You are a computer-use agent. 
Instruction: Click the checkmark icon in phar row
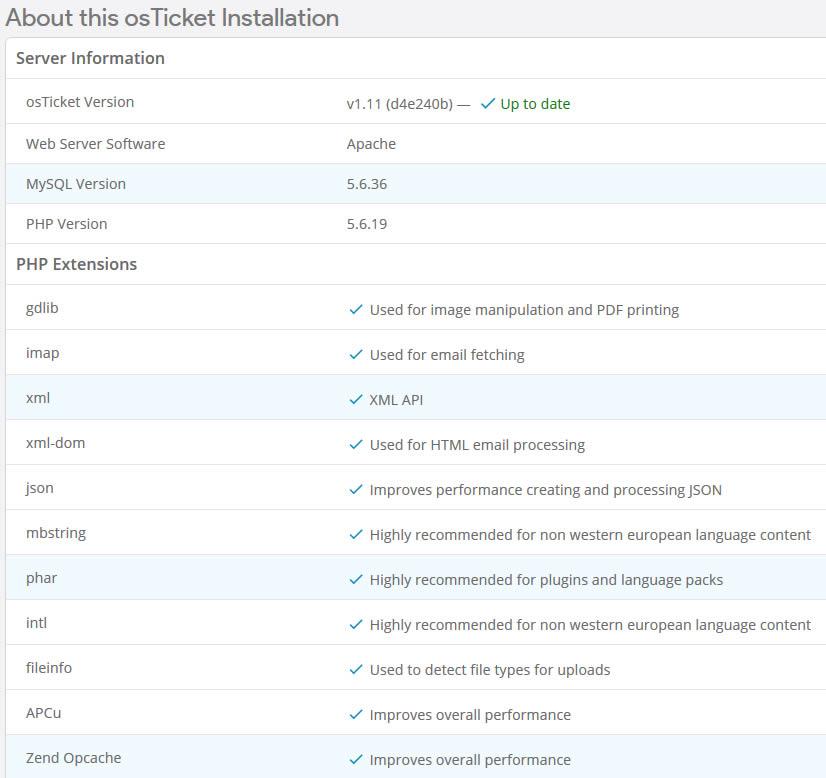point(355,580)
